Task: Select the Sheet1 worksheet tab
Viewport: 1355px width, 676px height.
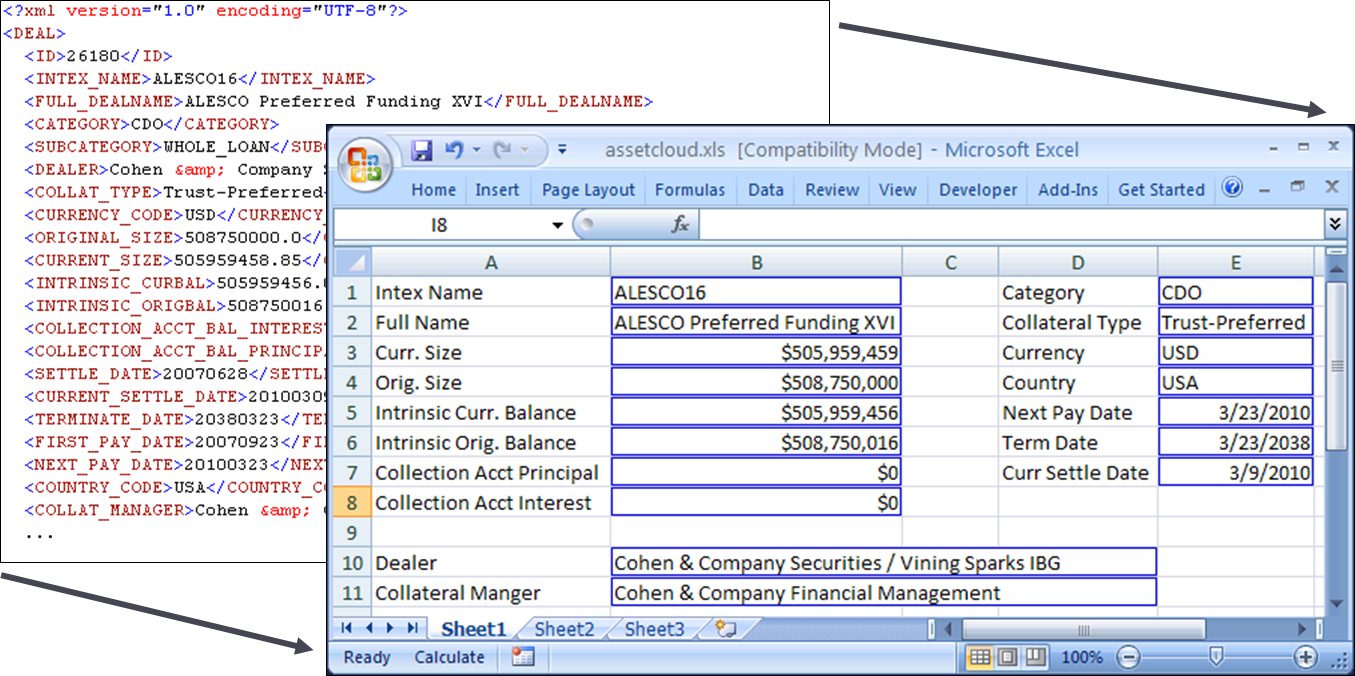Action: (x=474, y=629)
